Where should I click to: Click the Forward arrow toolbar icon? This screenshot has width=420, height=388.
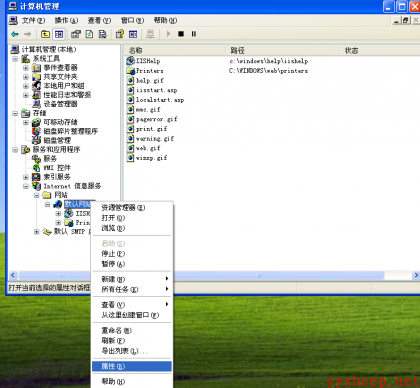click(28, 34)
